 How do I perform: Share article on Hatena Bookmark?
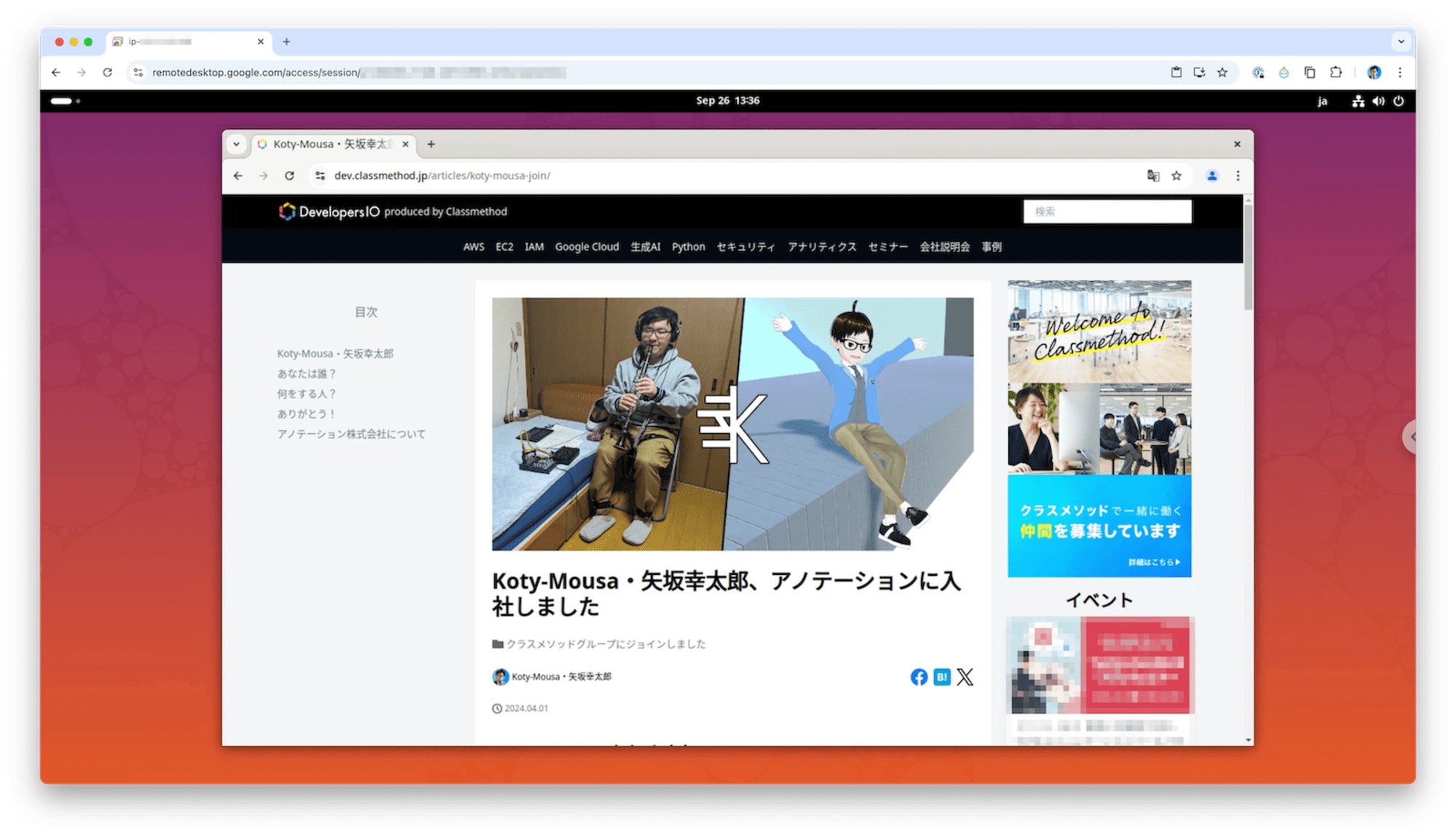pyautogui.click(x=942, y=677)
